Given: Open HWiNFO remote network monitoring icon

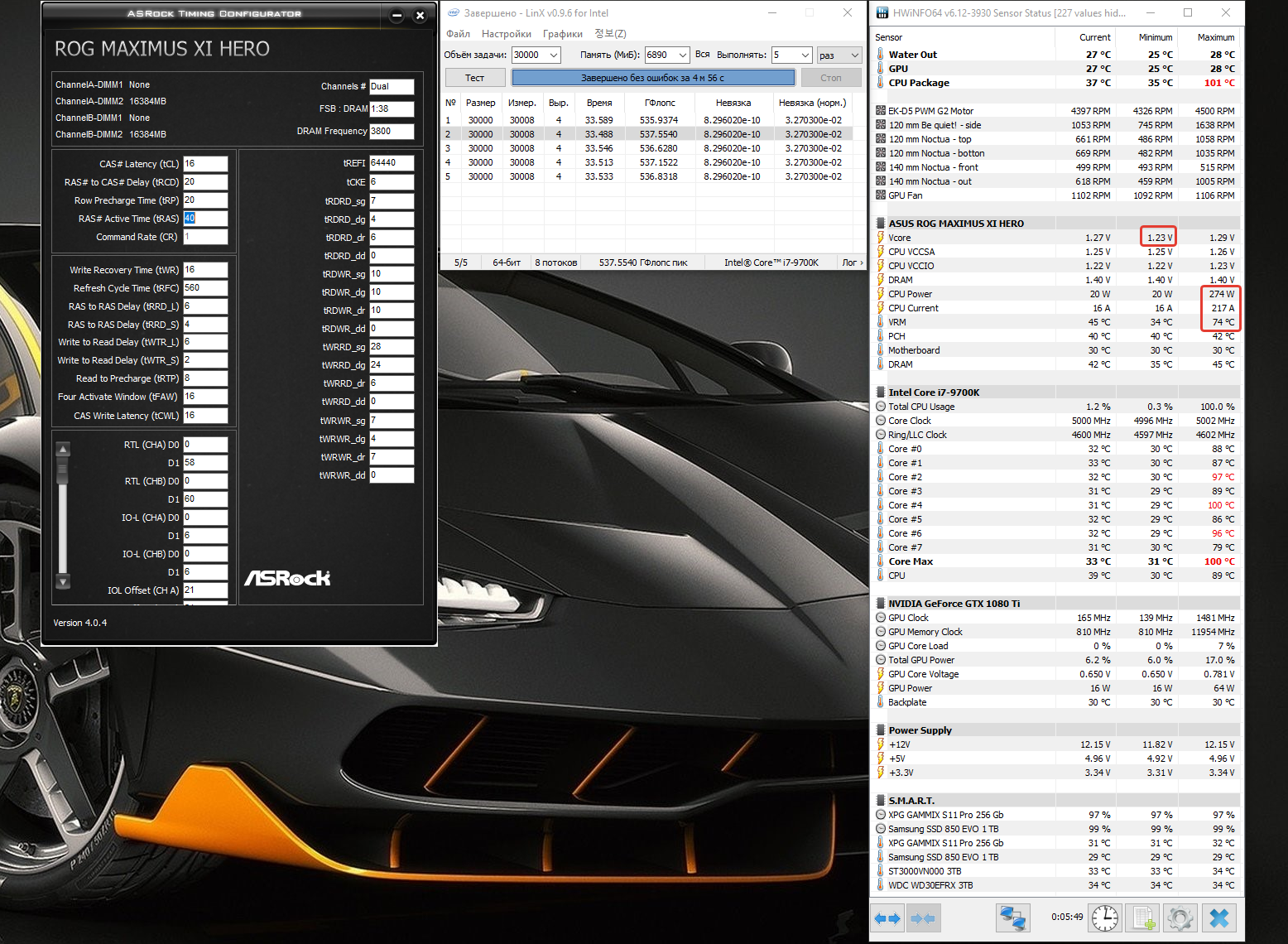Looking at the screenshot, I should 1012,918.
